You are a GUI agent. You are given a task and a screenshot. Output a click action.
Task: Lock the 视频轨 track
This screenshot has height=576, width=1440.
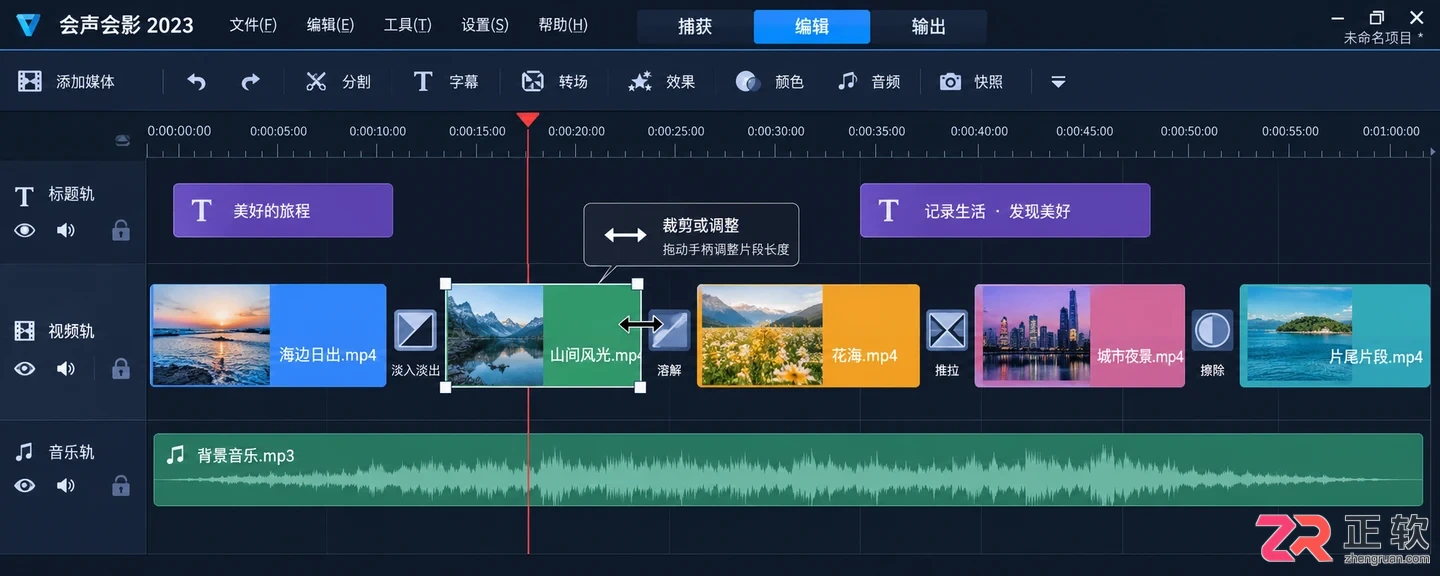[x=121, y=368]
